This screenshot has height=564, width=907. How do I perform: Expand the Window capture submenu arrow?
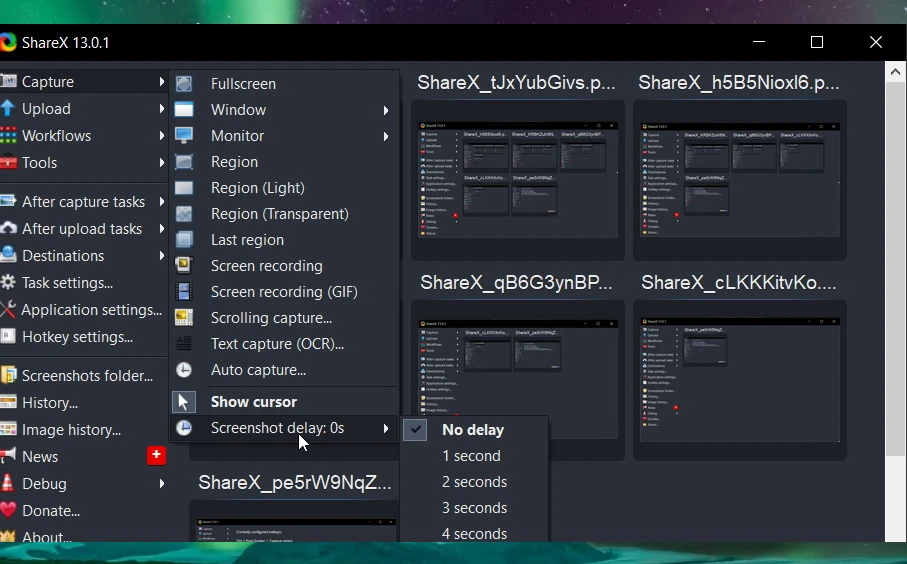(386, 110)
